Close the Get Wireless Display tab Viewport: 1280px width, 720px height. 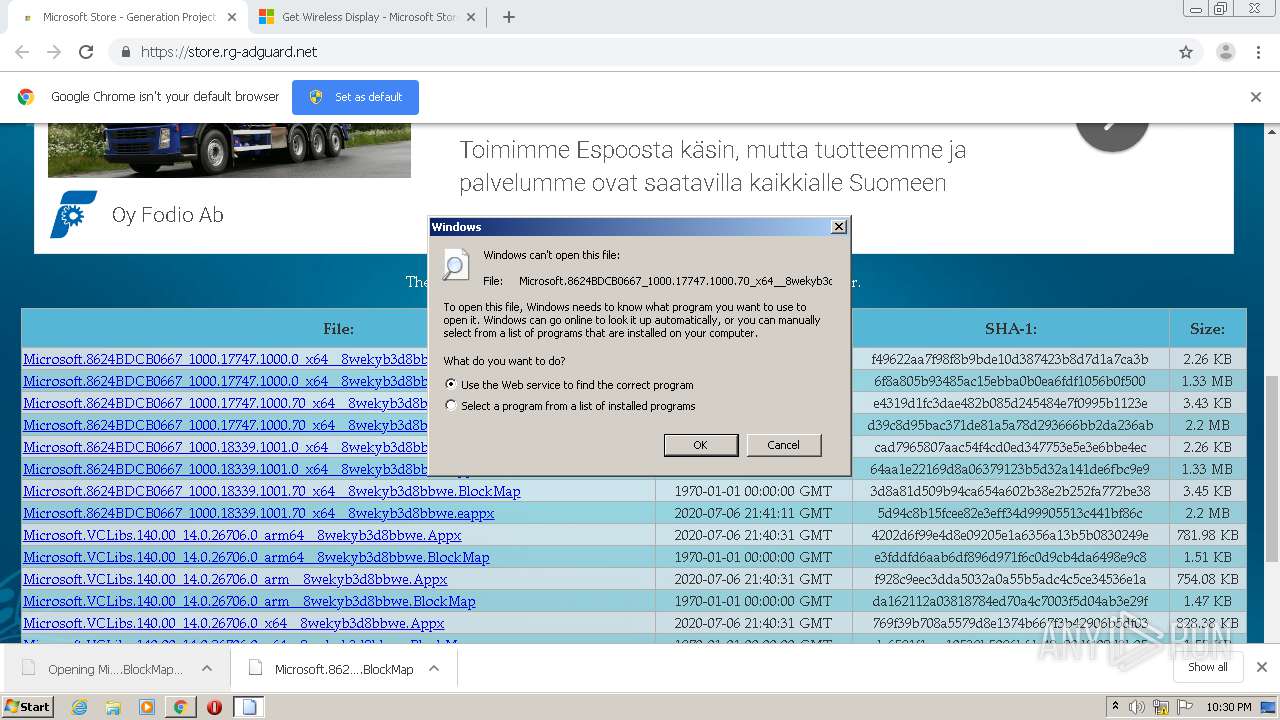(473, 17)
